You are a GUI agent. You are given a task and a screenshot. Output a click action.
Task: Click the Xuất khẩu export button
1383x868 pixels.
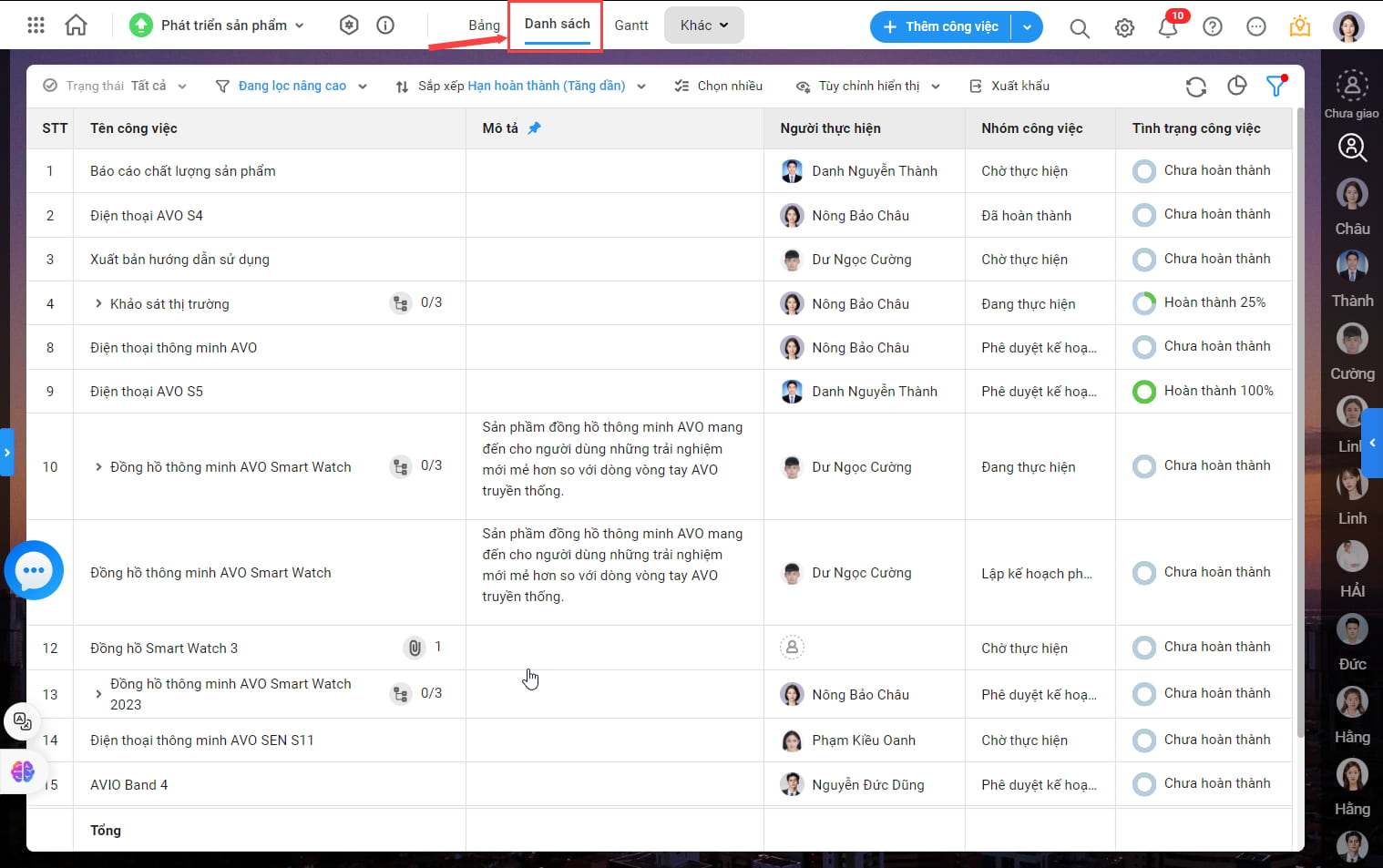(x=1009, y=86)
